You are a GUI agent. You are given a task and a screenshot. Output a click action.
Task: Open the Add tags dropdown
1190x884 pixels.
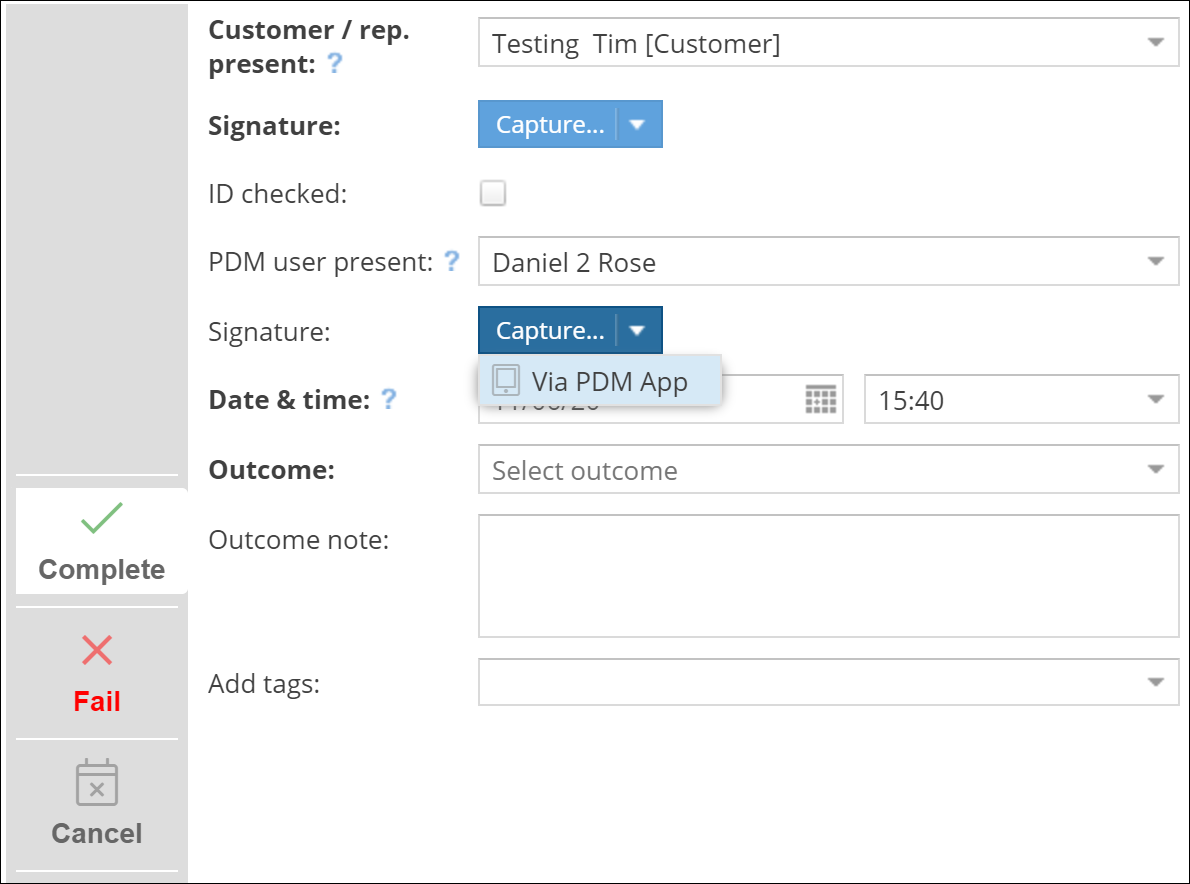(x=1155, y=682)
